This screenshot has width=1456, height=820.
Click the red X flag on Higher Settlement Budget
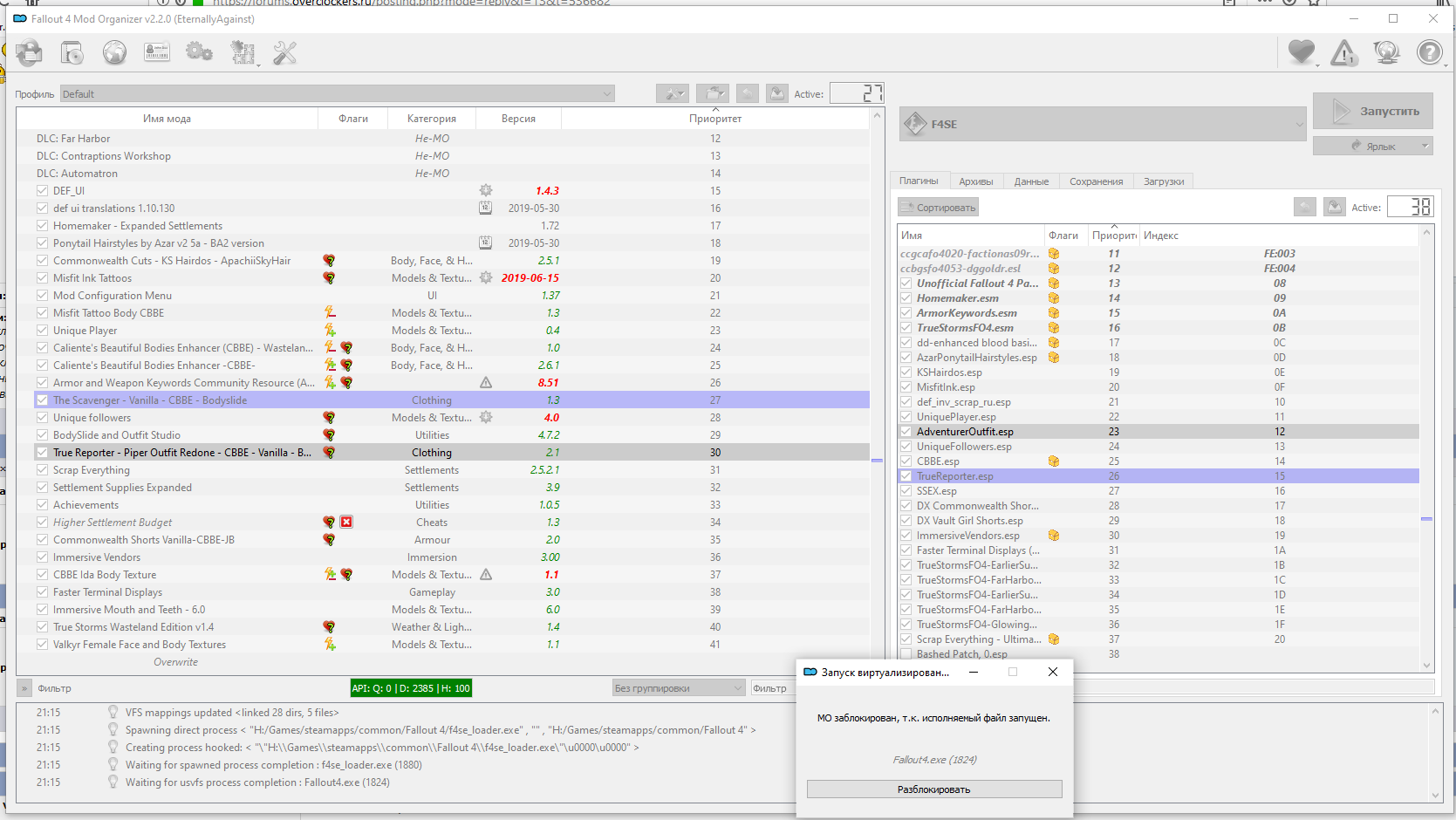click(x=346, y=523)
